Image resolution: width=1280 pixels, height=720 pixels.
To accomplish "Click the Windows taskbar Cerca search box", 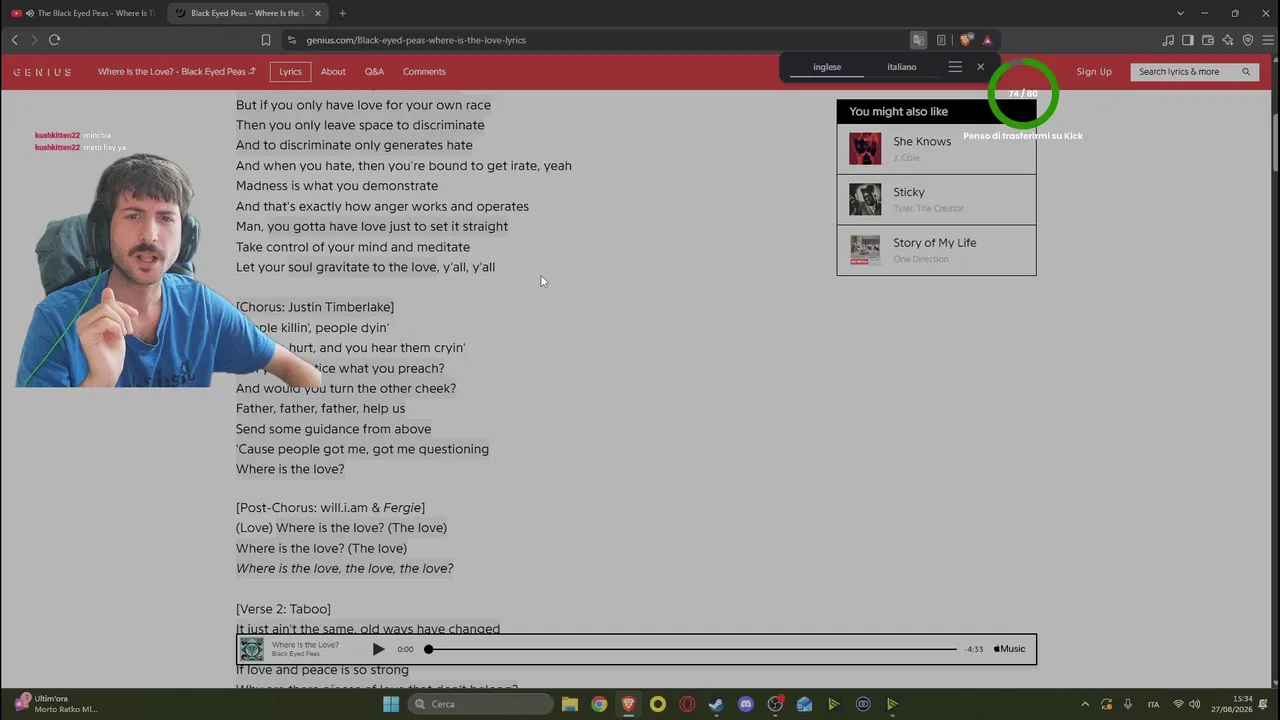I will click(480, 704).
